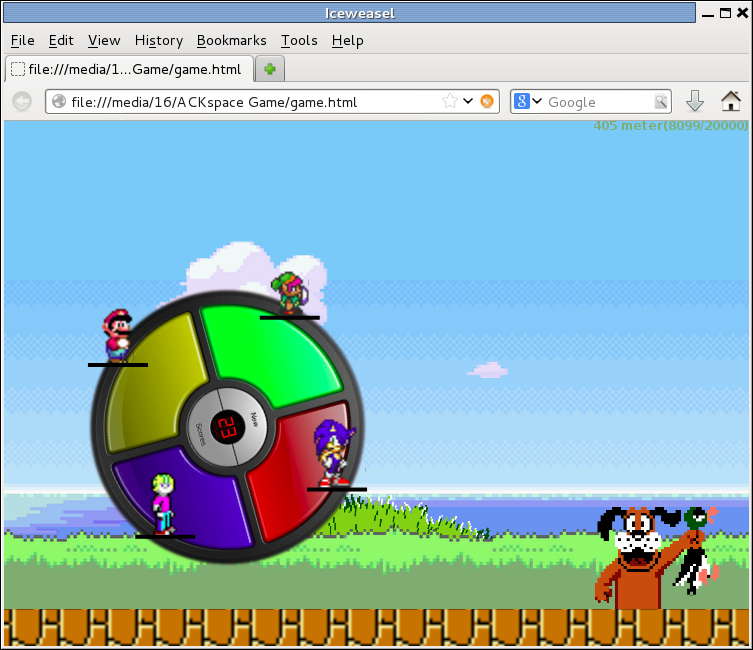The height and width of the screenshot is (650, 753).
Task: Select the game.html browser tab
Action: point(129,69)
